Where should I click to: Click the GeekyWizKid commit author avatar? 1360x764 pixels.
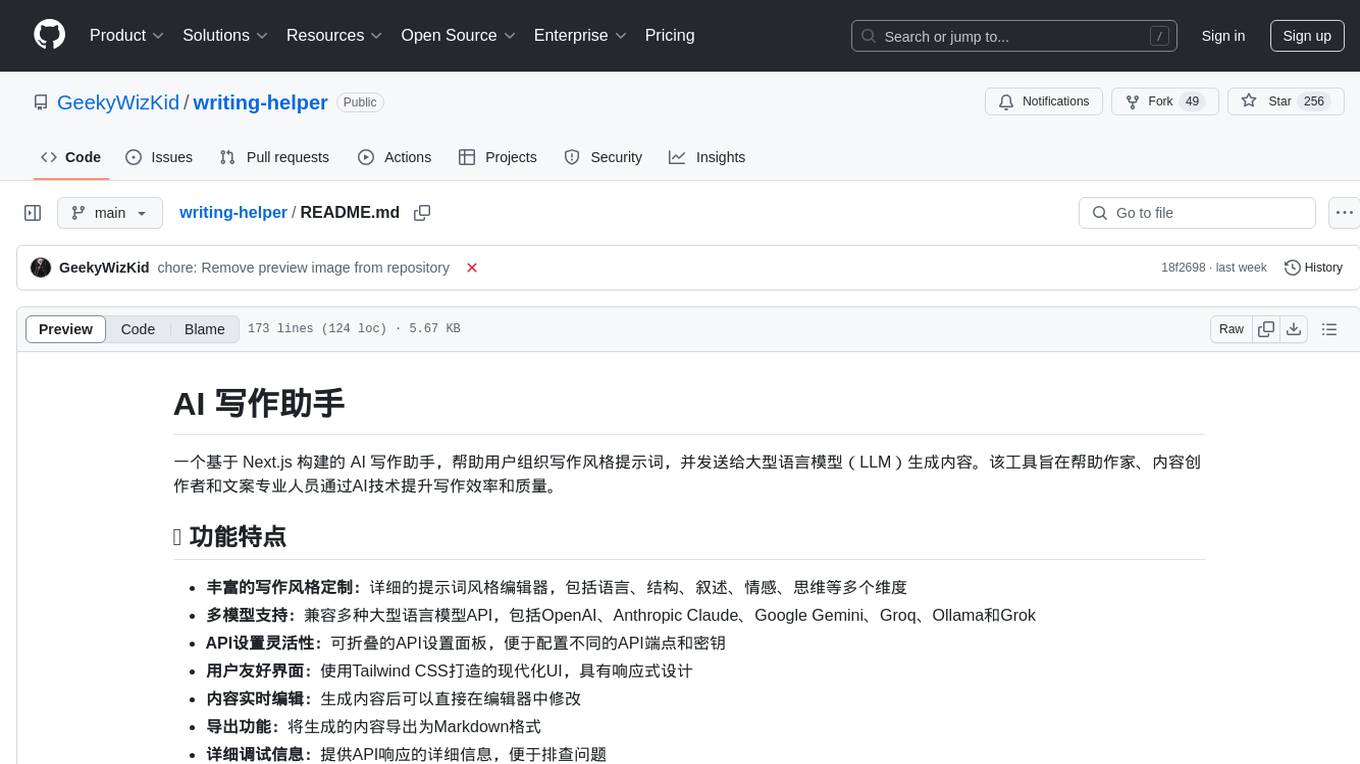tap(41, 268)
